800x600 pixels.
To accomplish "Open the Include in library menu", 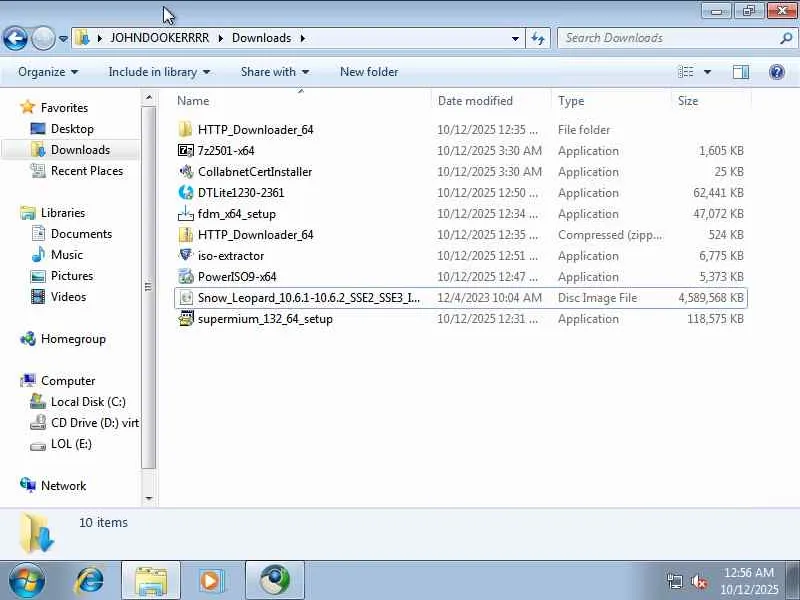I will coord(159,72).
